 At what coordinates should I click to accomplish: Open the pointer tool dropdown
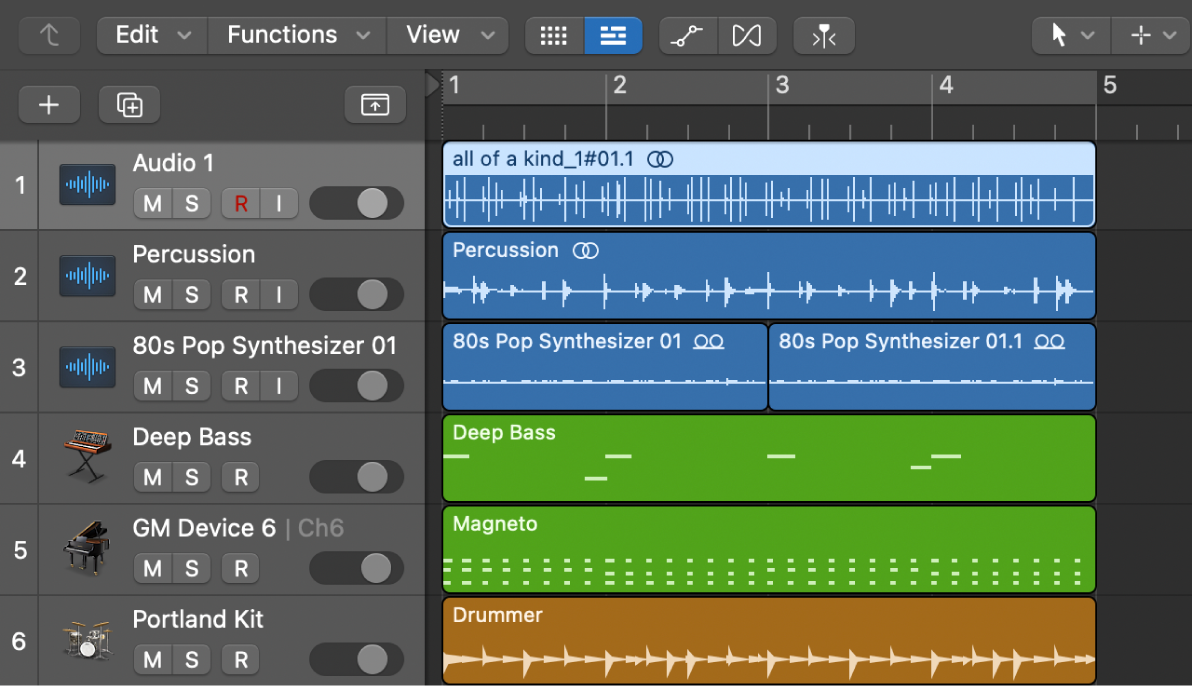(x=1071, y=35)
